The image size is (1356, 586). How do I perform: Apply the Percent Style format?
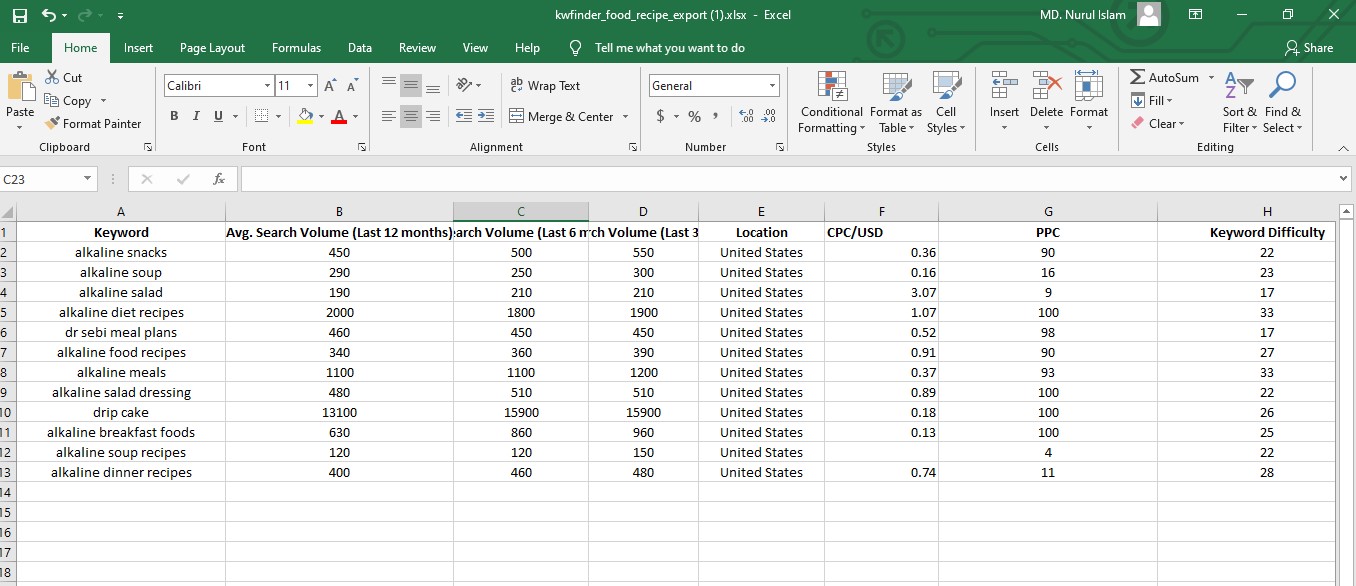pyautogui.click(x=694, y=116)
